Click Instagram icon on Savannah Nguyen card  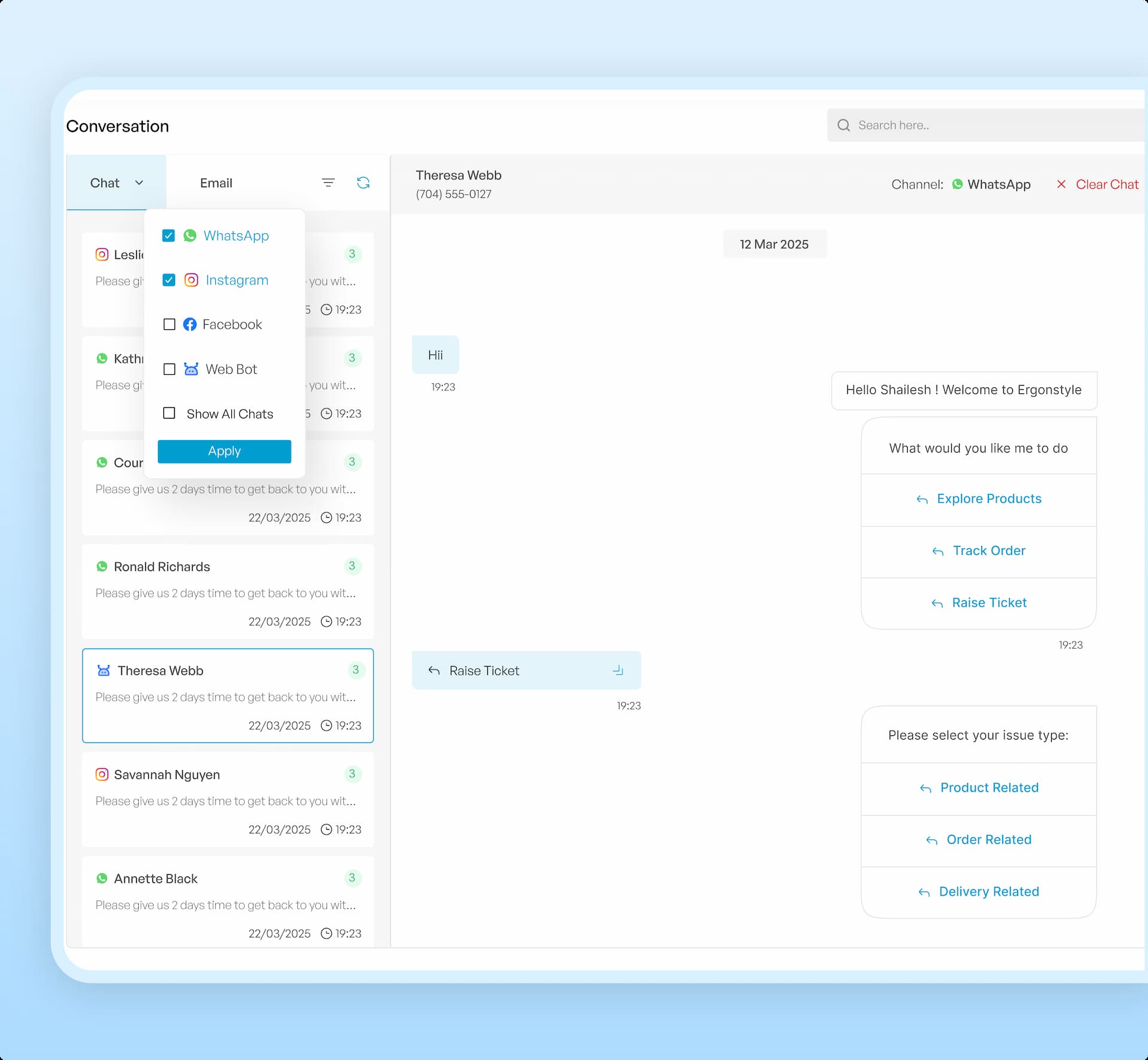[102, 774]
